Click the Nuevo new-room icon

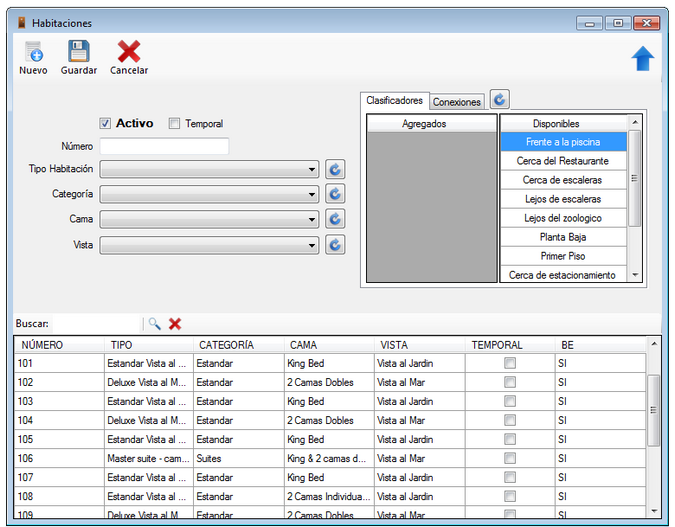[x=33, y=52]
